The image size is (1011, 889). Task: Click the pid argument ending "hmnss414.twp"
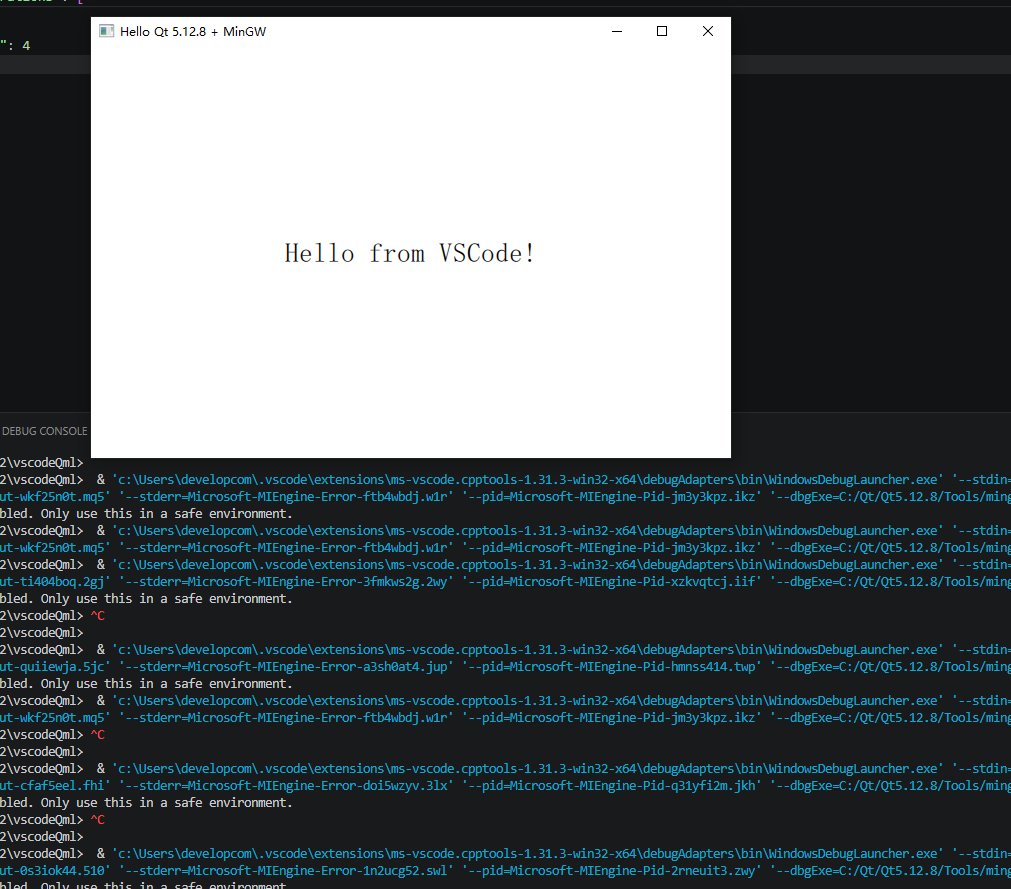[x=612, y=667]
